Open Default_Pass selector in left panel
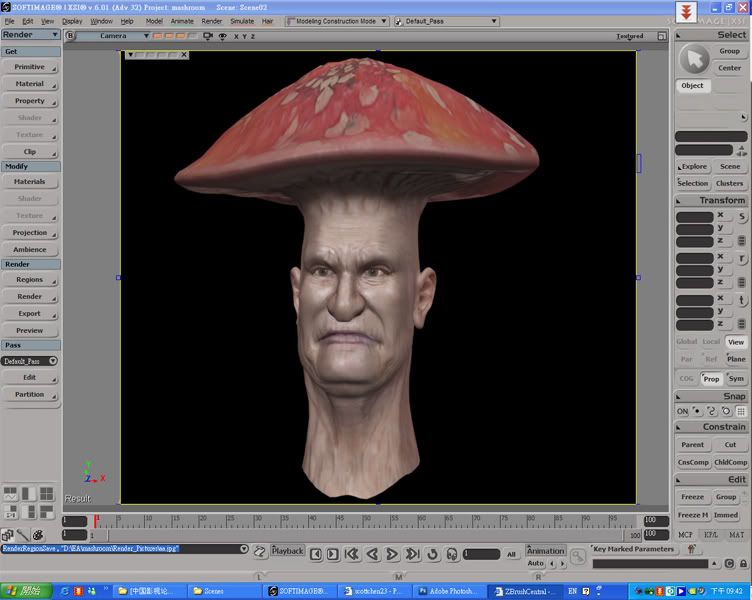 [x=29, y=361]
